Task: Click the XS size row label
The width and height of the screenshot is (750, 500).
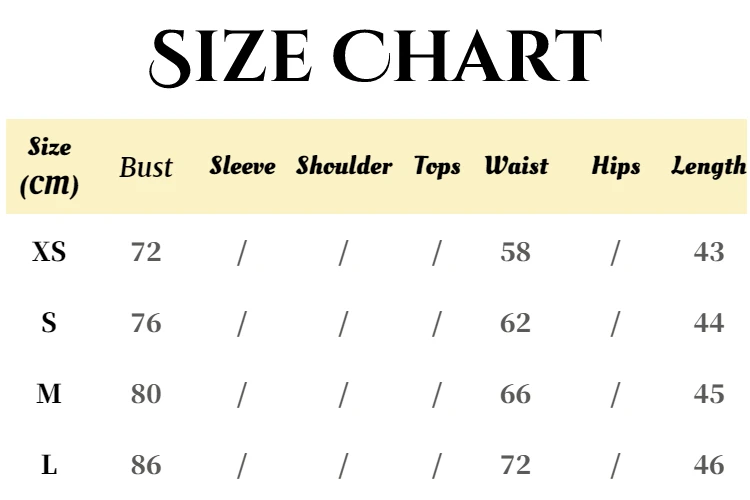Action: point(49,252)
